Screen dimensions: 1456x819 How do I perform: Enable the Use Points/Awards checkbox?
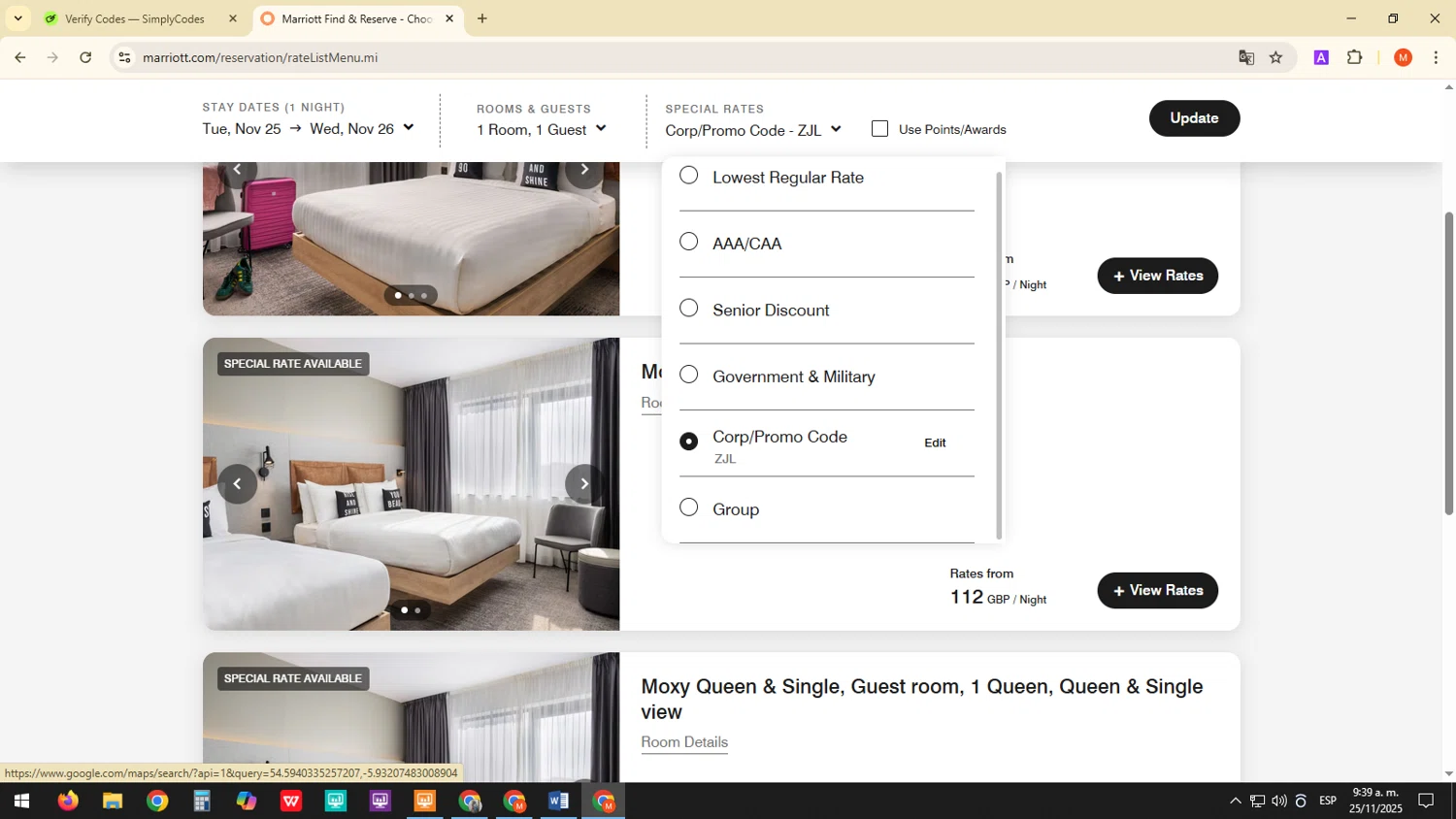tap(880, 129)
